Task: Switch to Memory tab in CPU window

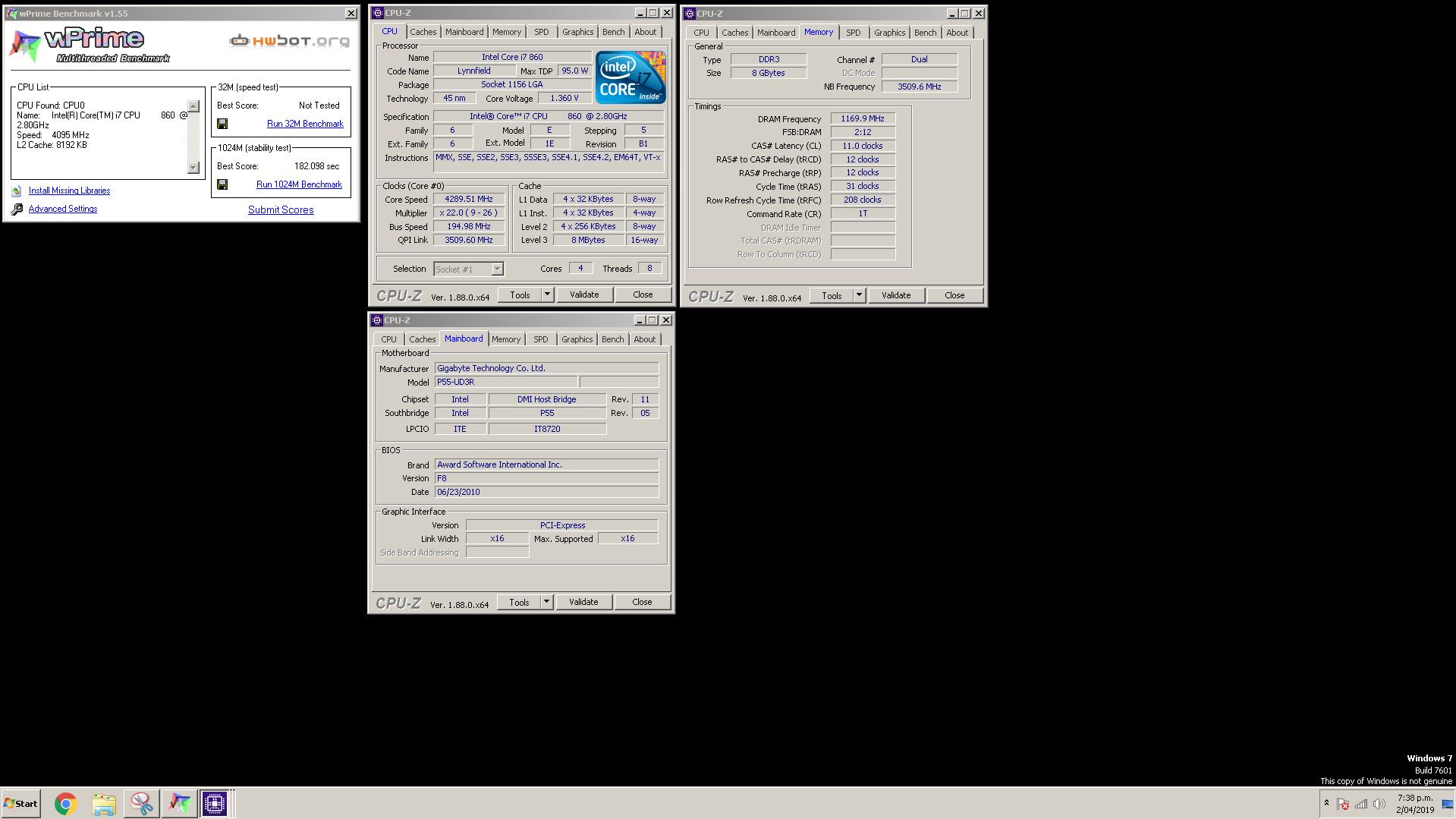Action: coord(507,32)
